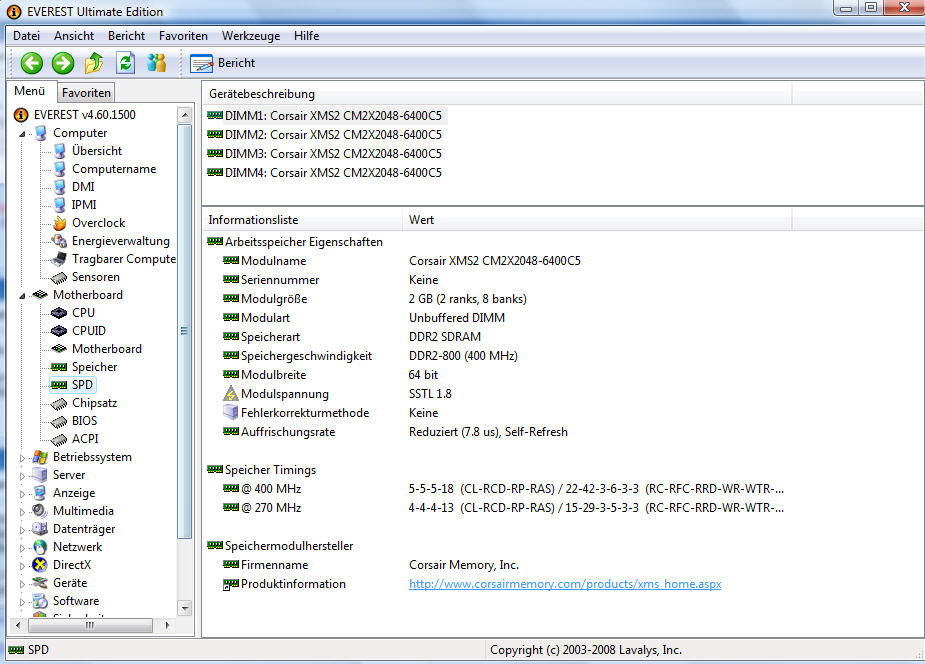This screenshot has width=925, height=664.
Task: Click the green Forward arrow toolbar icon
Action: 63,63
